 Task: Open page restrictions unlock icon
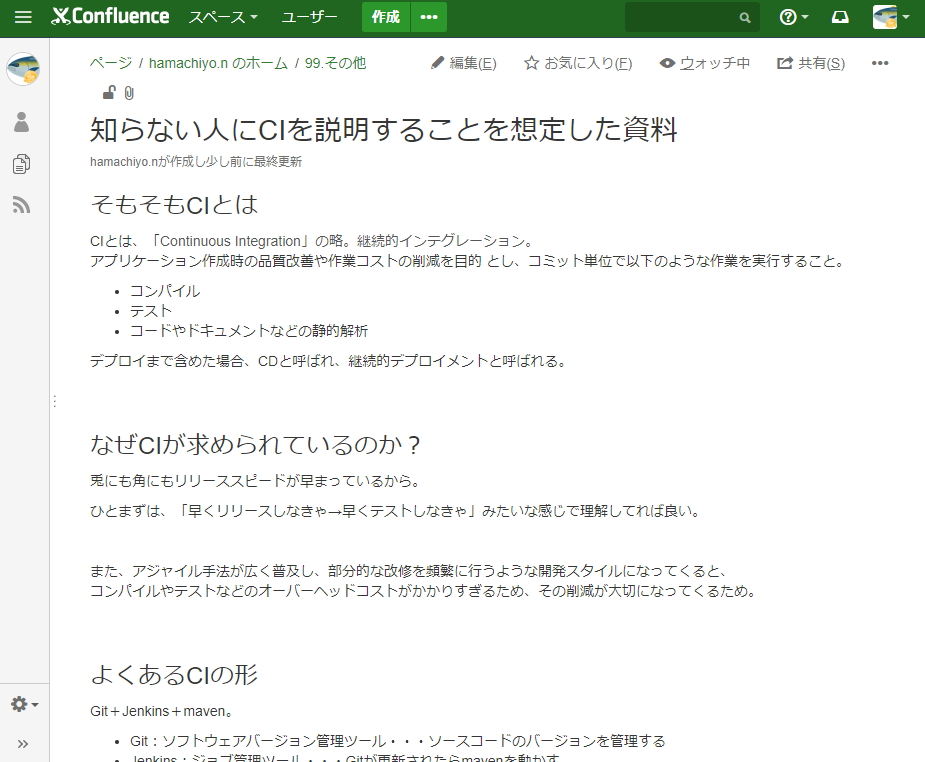pos(109,93)
